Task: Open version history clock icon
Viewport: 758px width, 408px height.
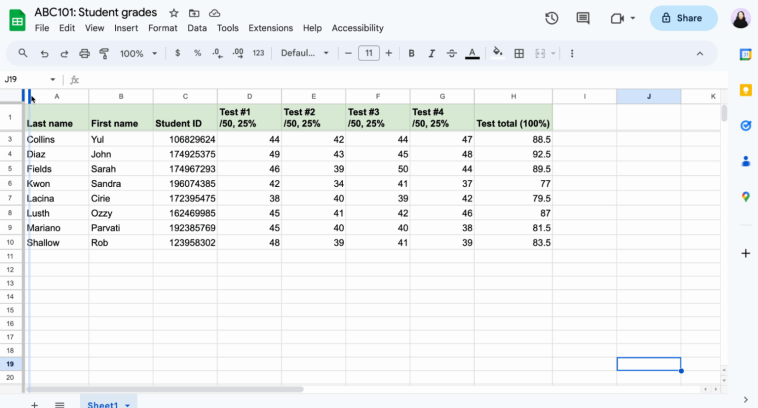Action: (x=551, y=18)
